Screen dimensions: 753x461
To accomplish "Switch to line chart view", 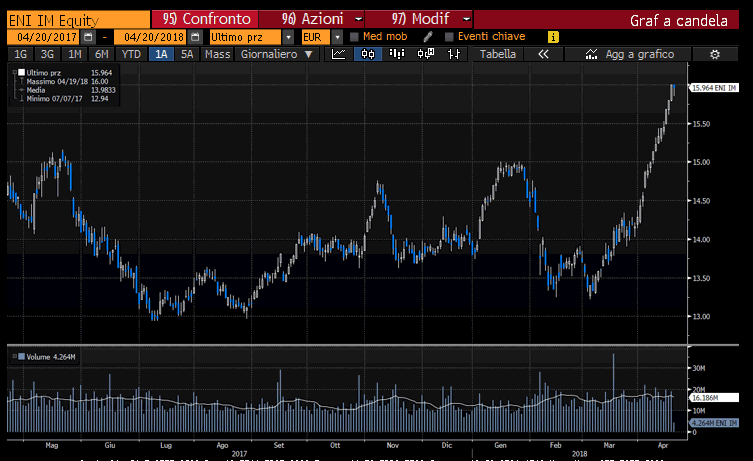I will (339, 54).
